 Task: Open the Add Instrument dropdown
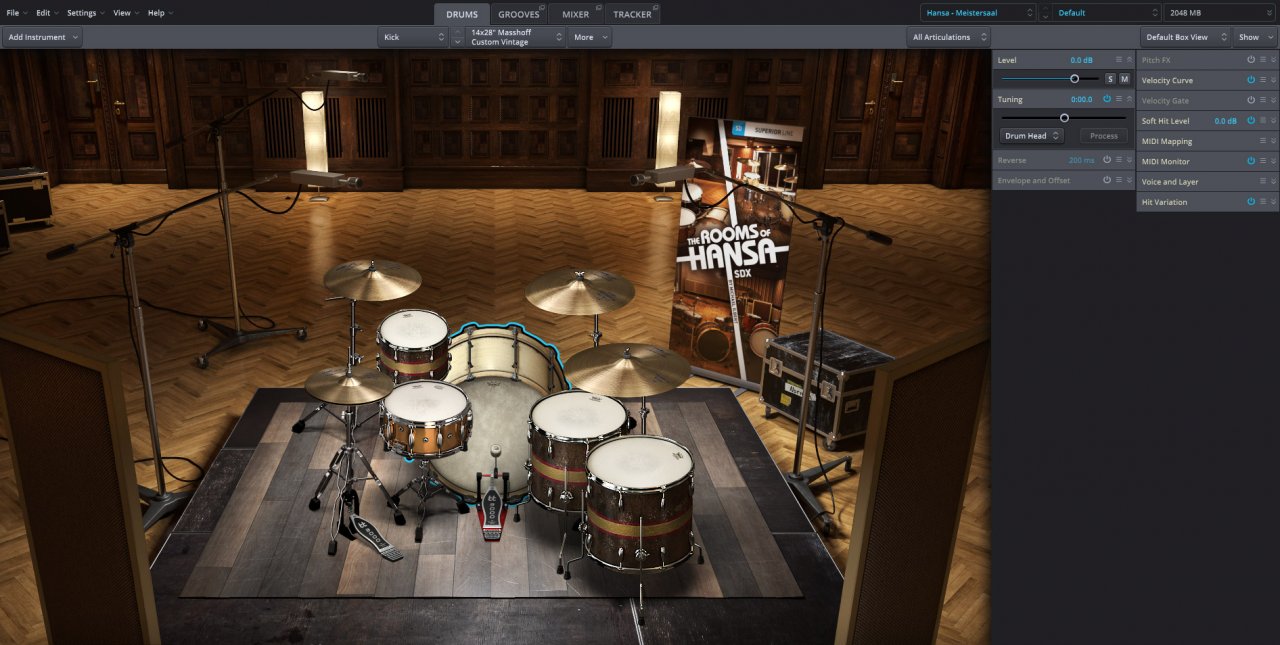click(x=42, y=37)
